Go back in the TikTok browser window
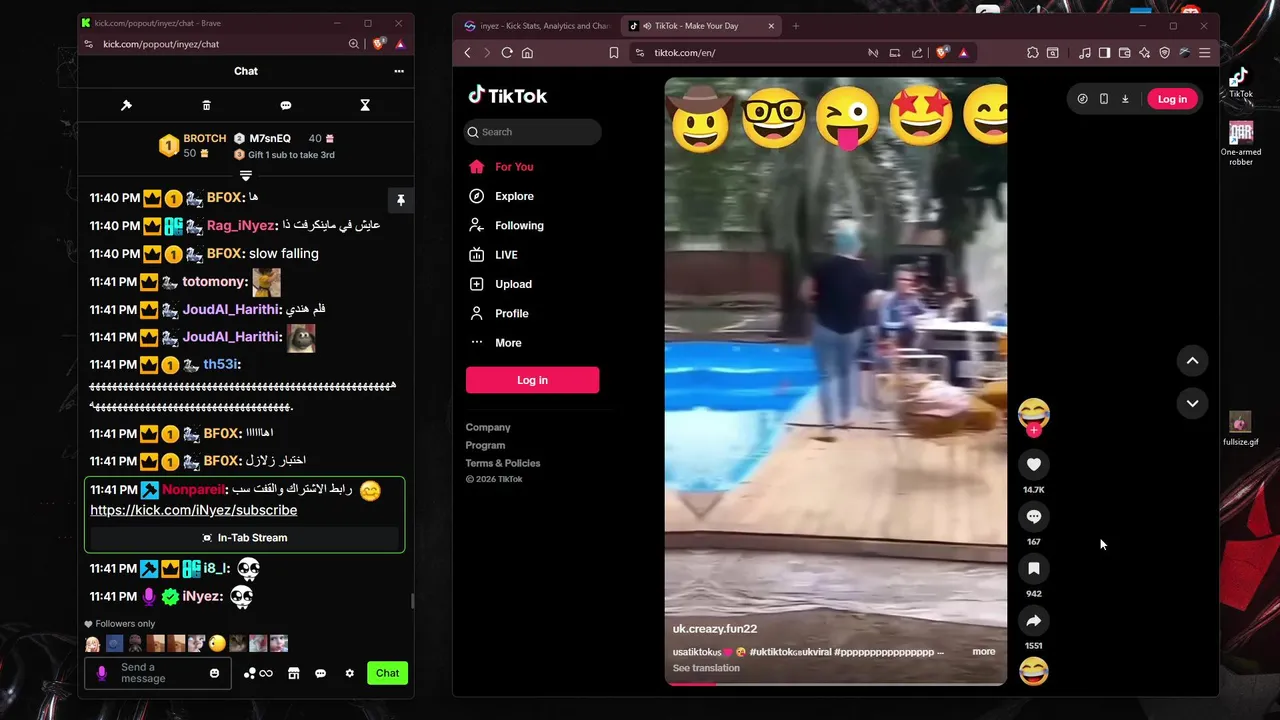 (468, 53)
